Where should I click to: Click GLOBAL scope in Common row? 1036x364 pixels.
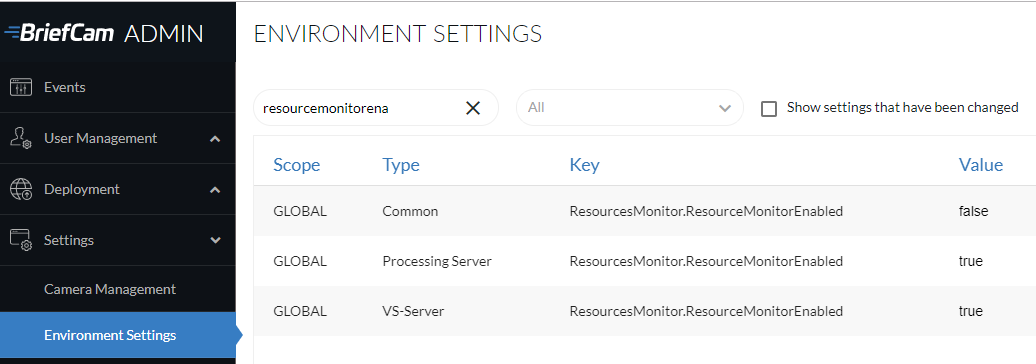[300, 211]
